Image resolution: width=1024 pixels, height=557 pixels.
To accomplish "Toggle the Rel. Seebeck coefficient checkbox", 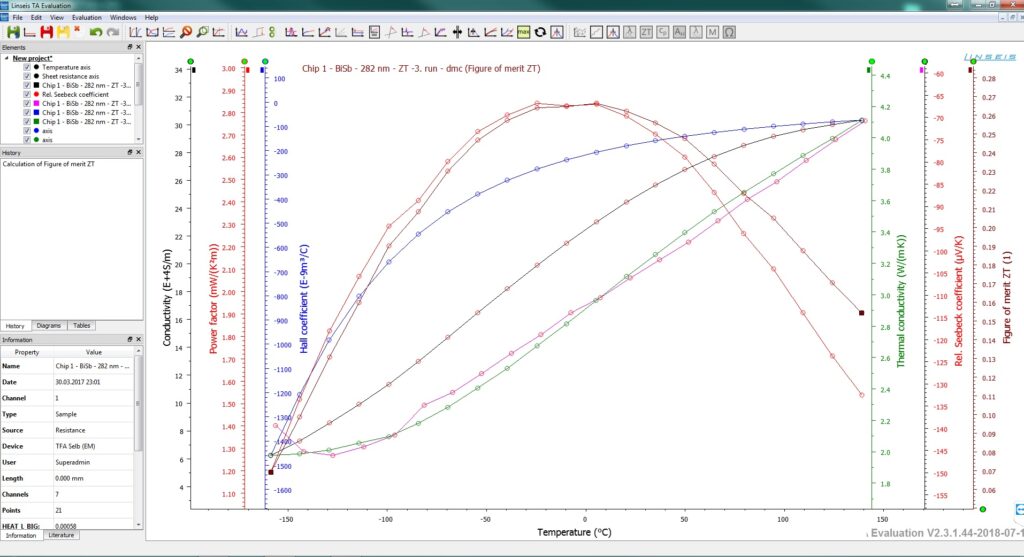I will pos(27,95).
